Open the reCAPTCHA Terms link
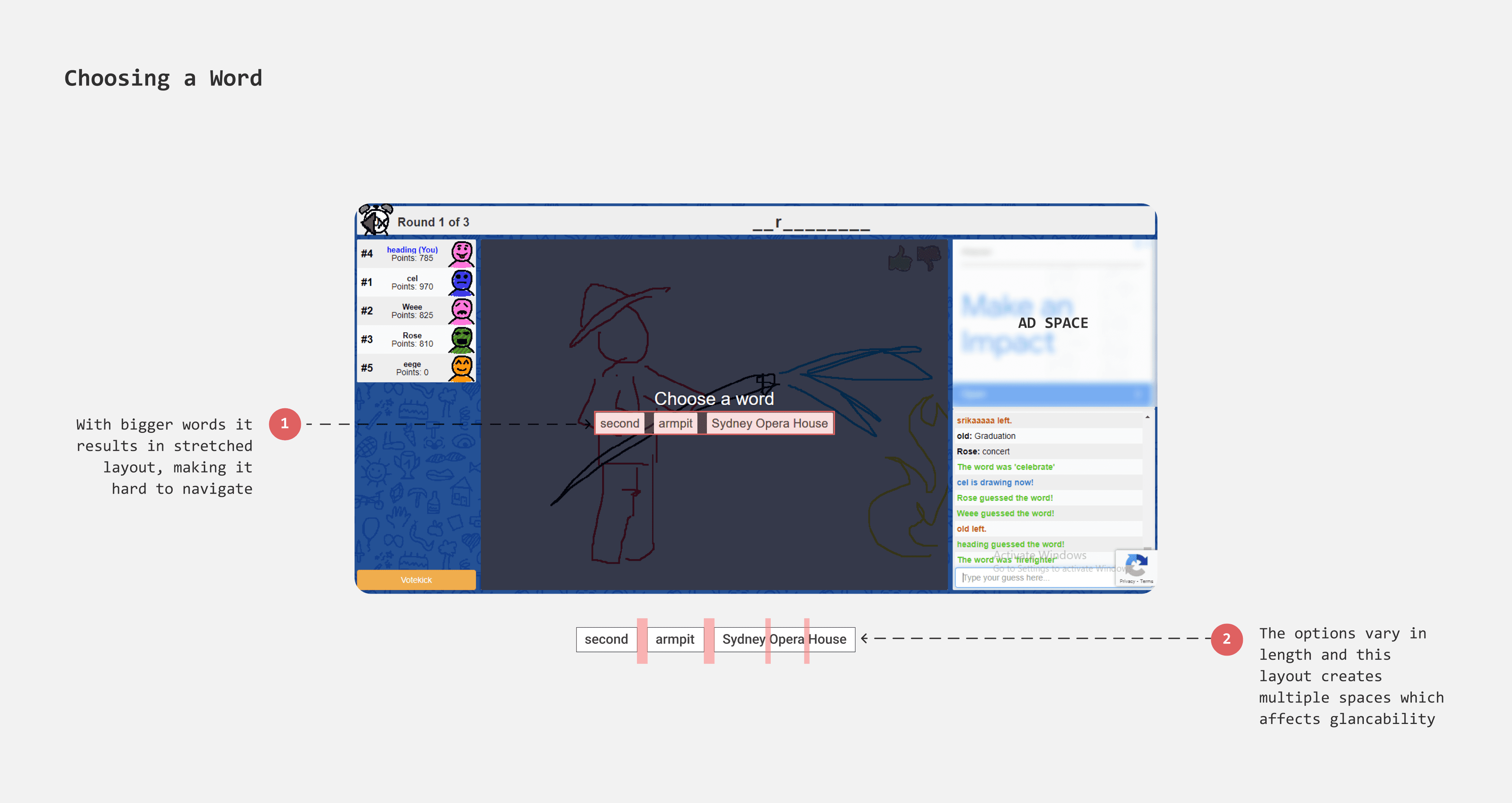 (x=1147, y=582)
